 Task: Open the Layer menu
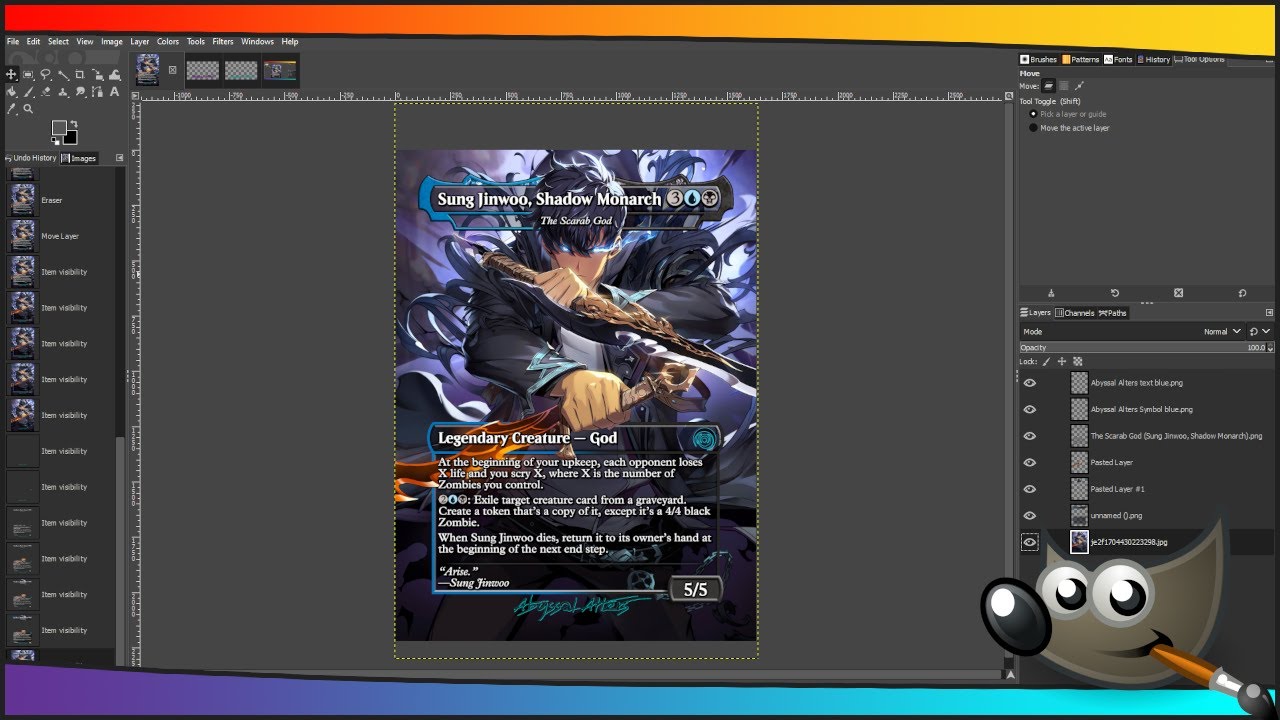tap(140, 41)
